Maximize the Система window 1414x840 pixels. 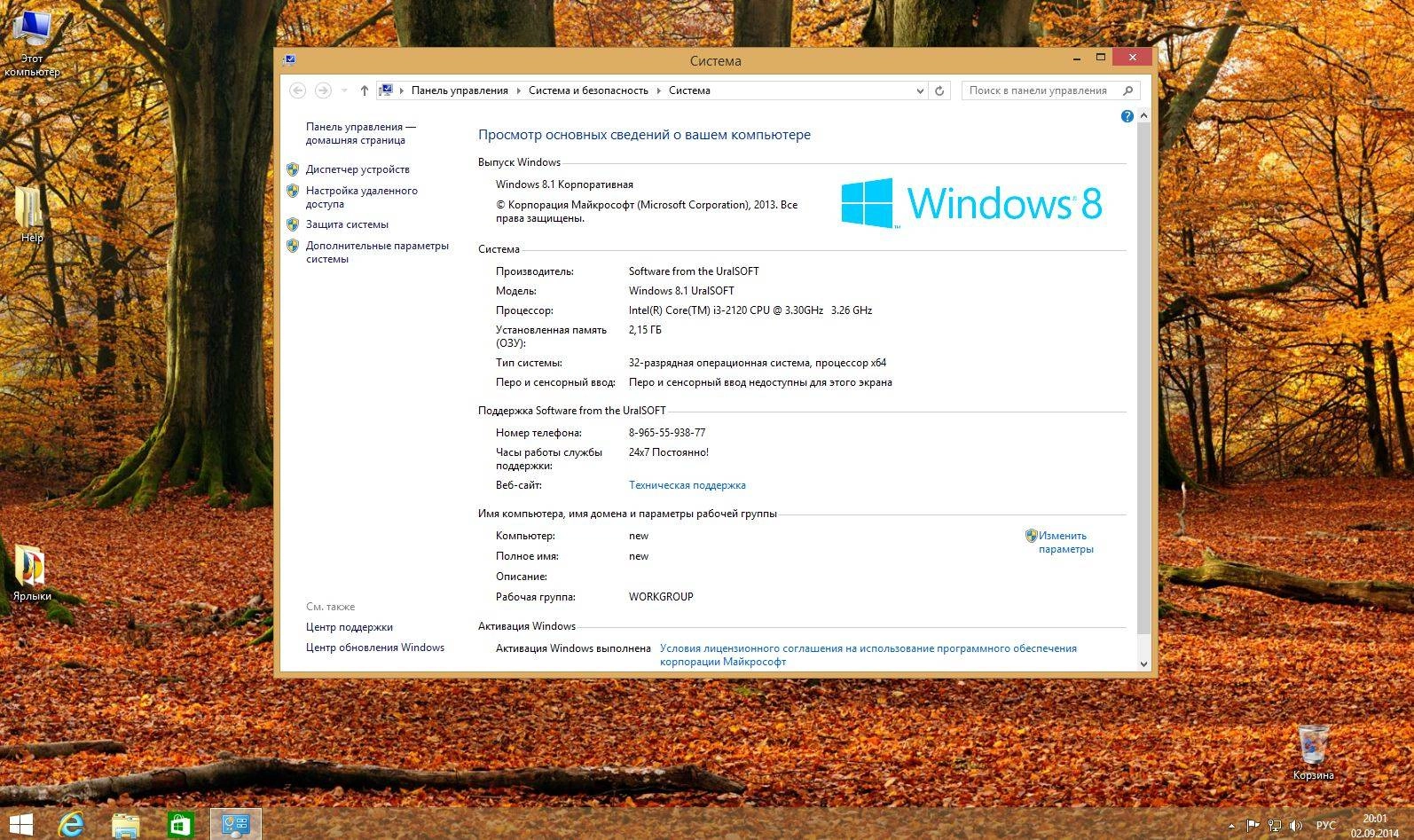pos(1101,59)
